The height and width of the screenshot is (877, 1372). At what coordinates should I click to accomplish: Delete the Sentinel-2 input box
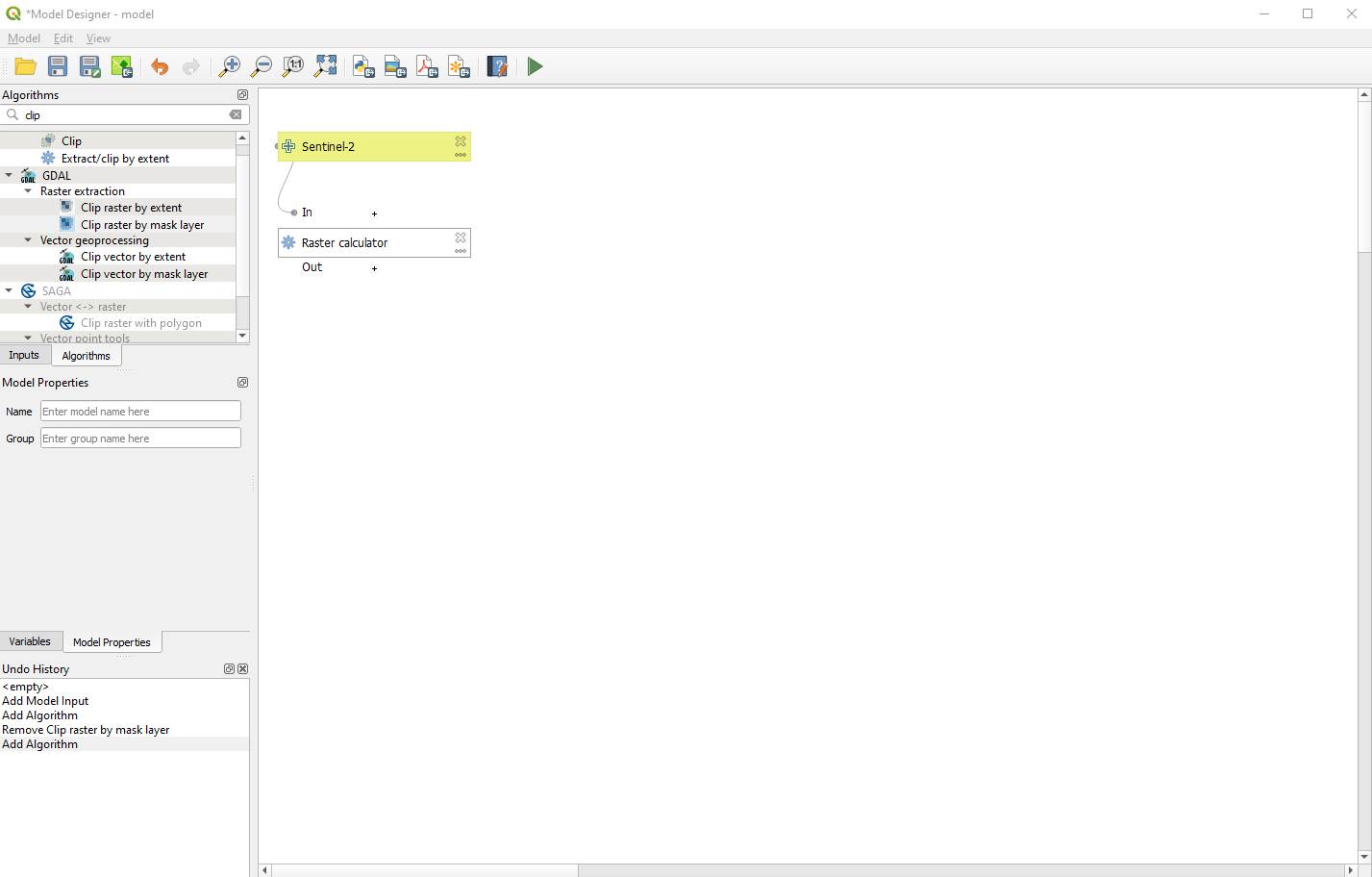tap(461, 140)
